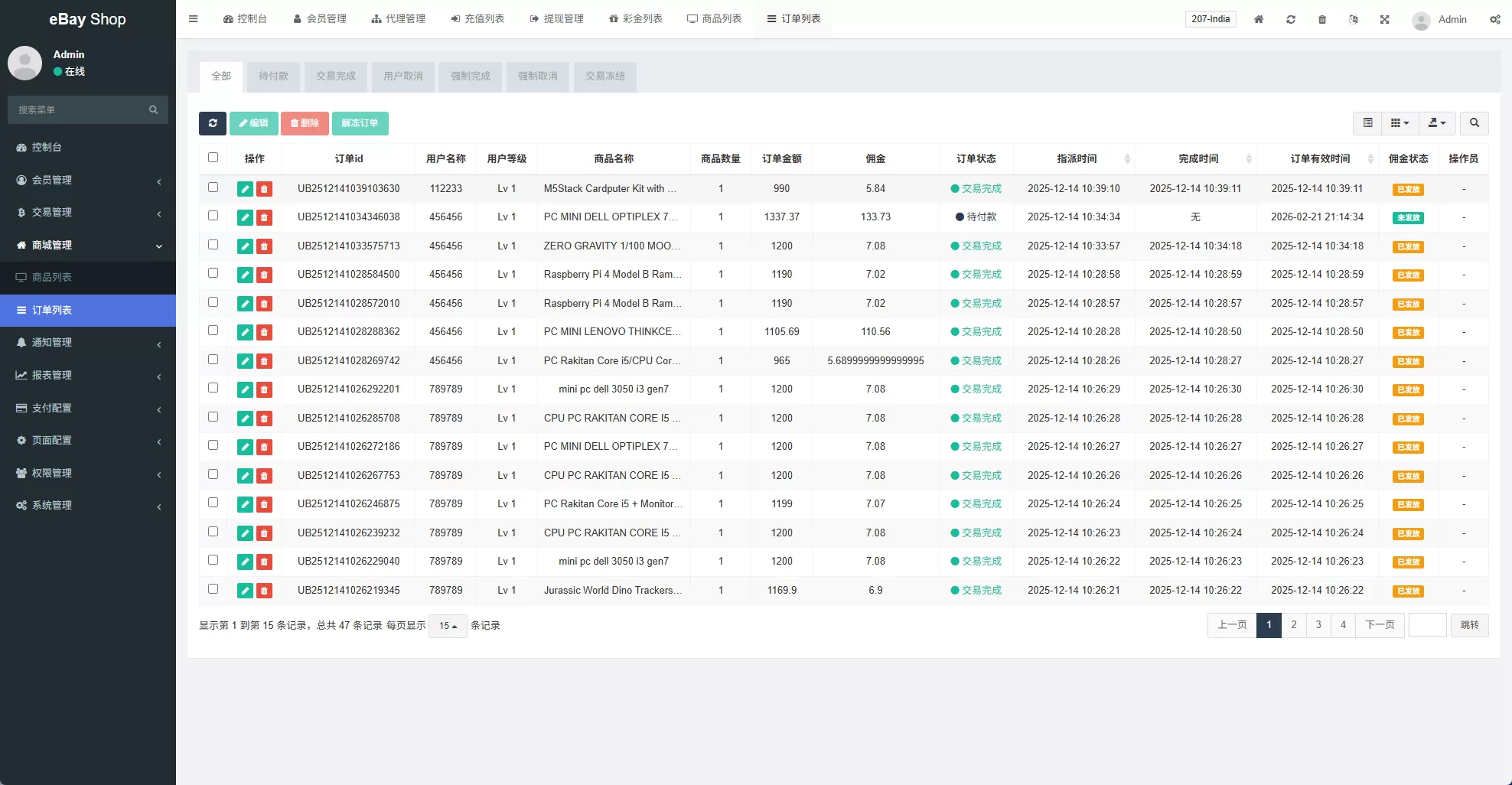Clear cache using trash icon in header

(x=1322, y=19)
